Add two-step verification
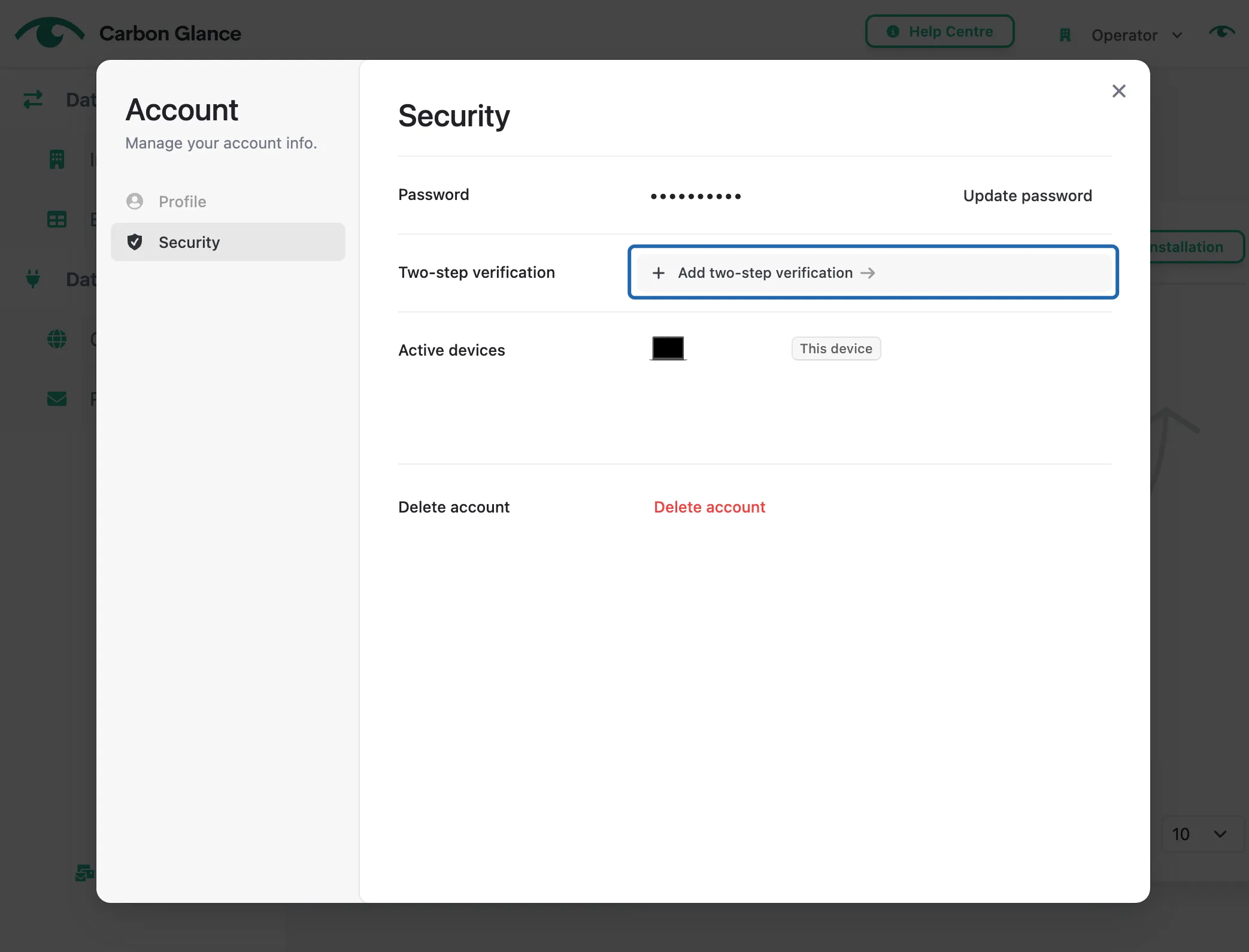Screen dimensions: 1249x952 (874, 272)
